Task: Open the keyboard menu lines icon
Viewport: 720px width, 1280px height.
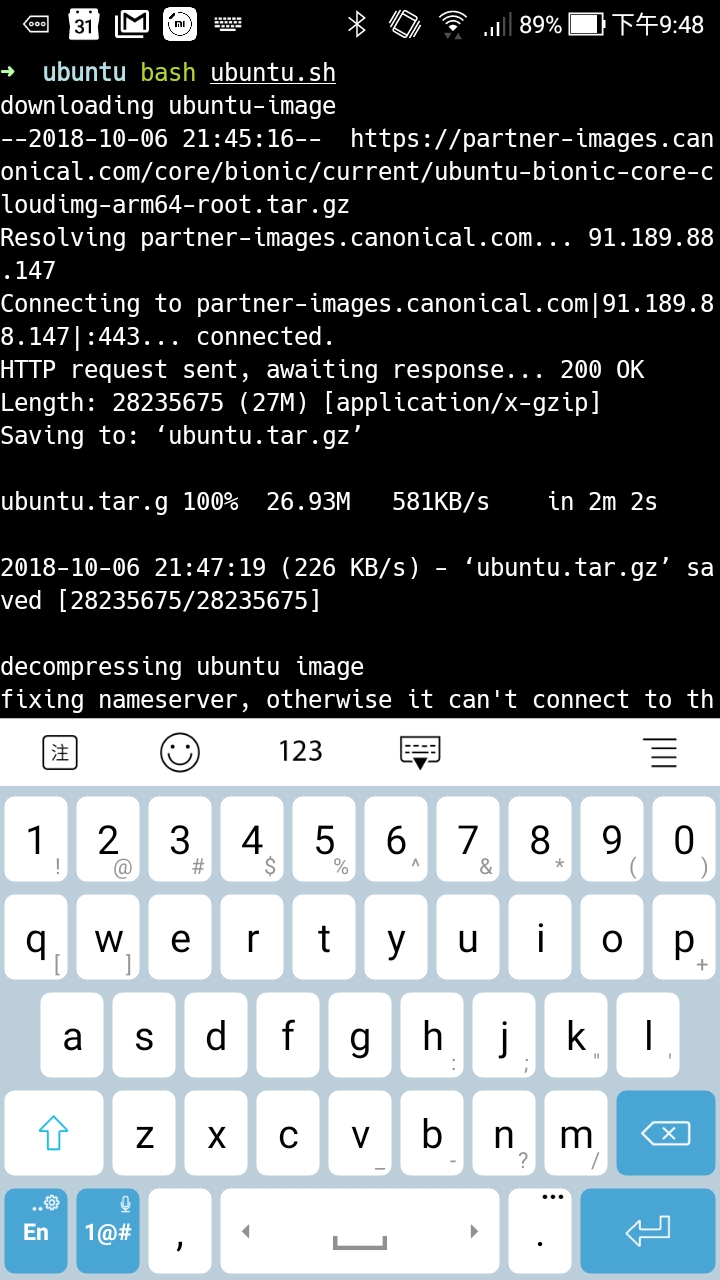Action: [660, 752]
